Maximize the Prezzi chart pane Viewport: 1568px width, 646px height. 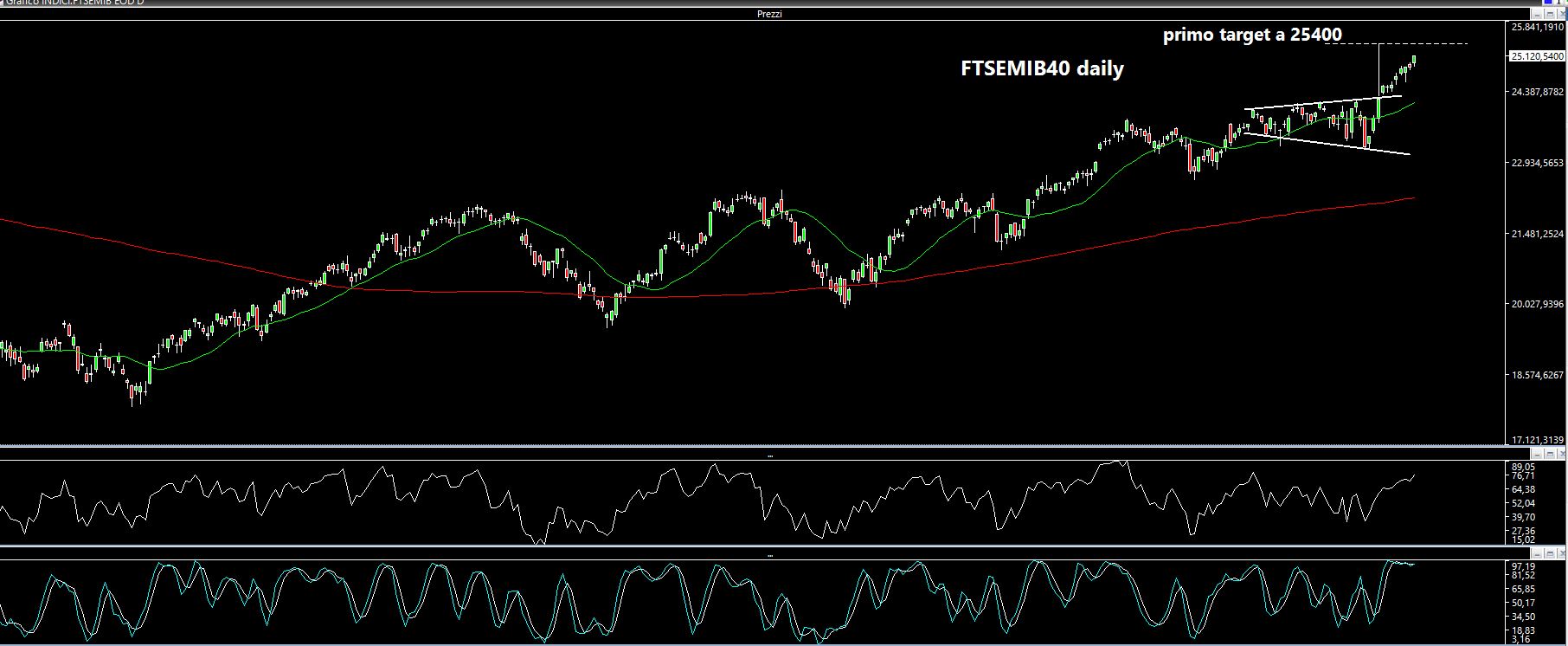pyautogui.click(x=1550, y=14)
